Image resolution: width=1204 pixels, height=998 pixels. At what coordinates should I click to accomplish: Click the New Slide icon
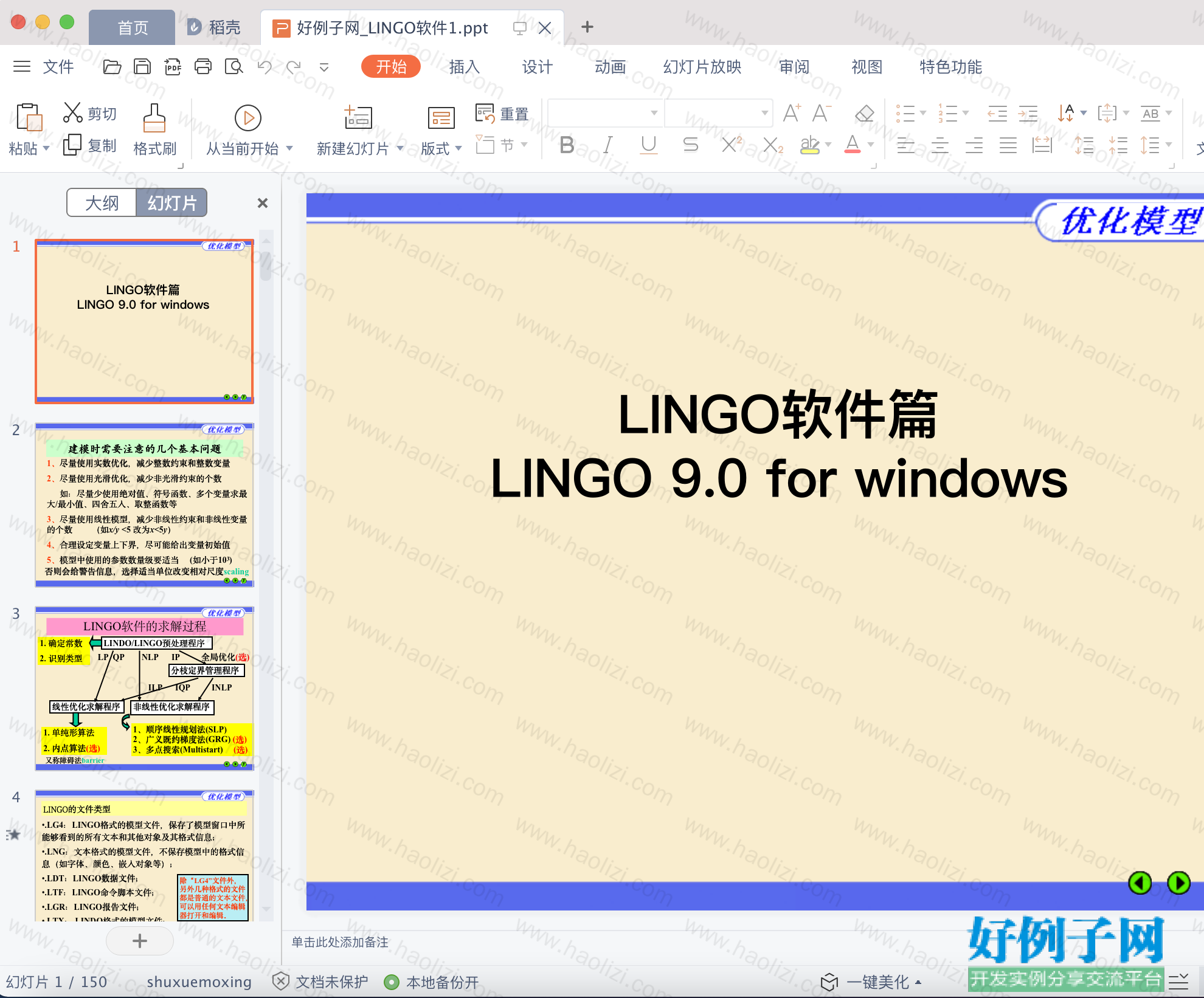coord(358,117)
